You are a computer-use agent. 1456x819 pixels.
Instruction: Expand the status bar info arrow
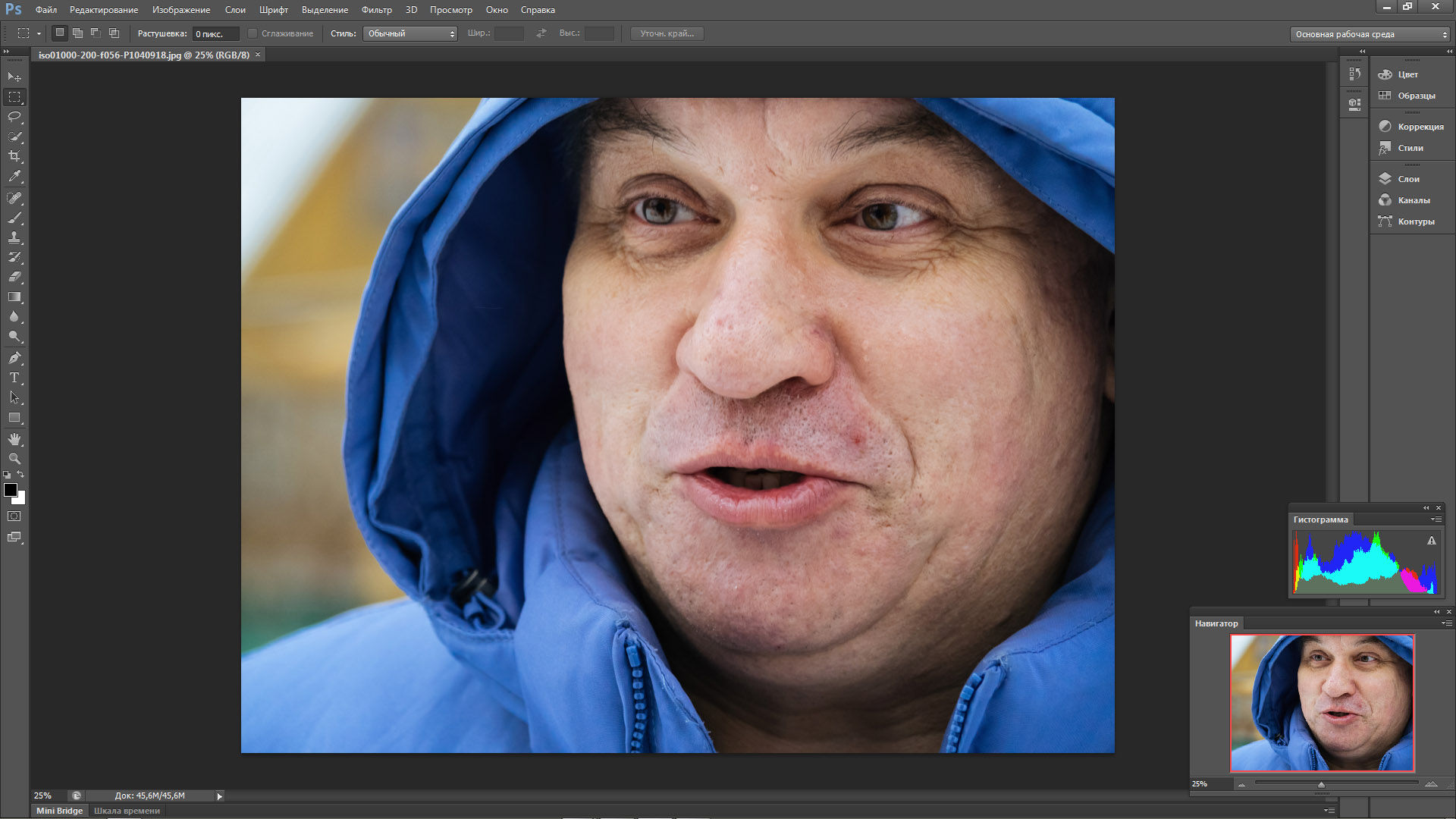220,796
